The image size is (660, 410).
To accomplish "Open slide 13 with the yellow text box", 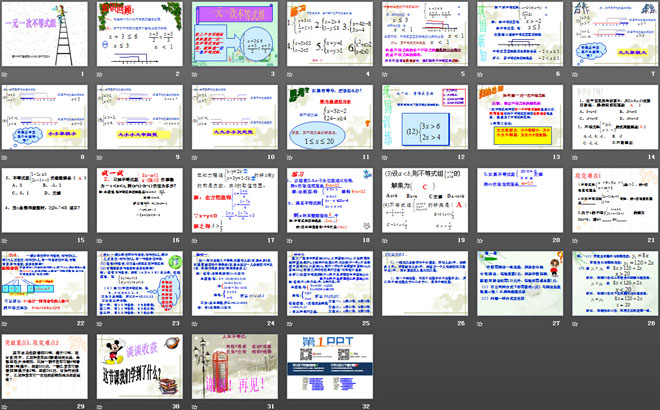I will tap(518, 119).
